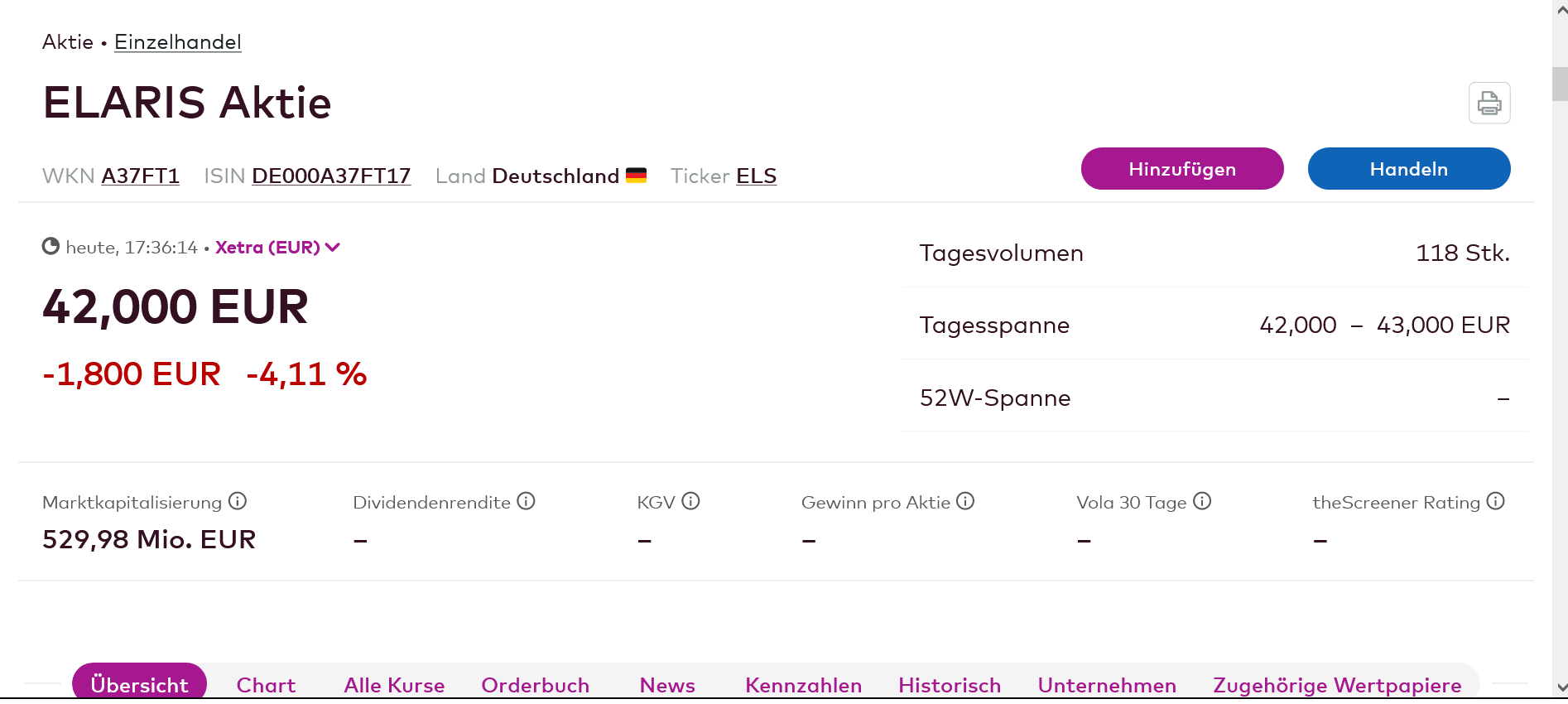Click the Marktkapitalisierung info icon
The image size is (1568, 704).
pyautogui.click(x=238, y=501)
